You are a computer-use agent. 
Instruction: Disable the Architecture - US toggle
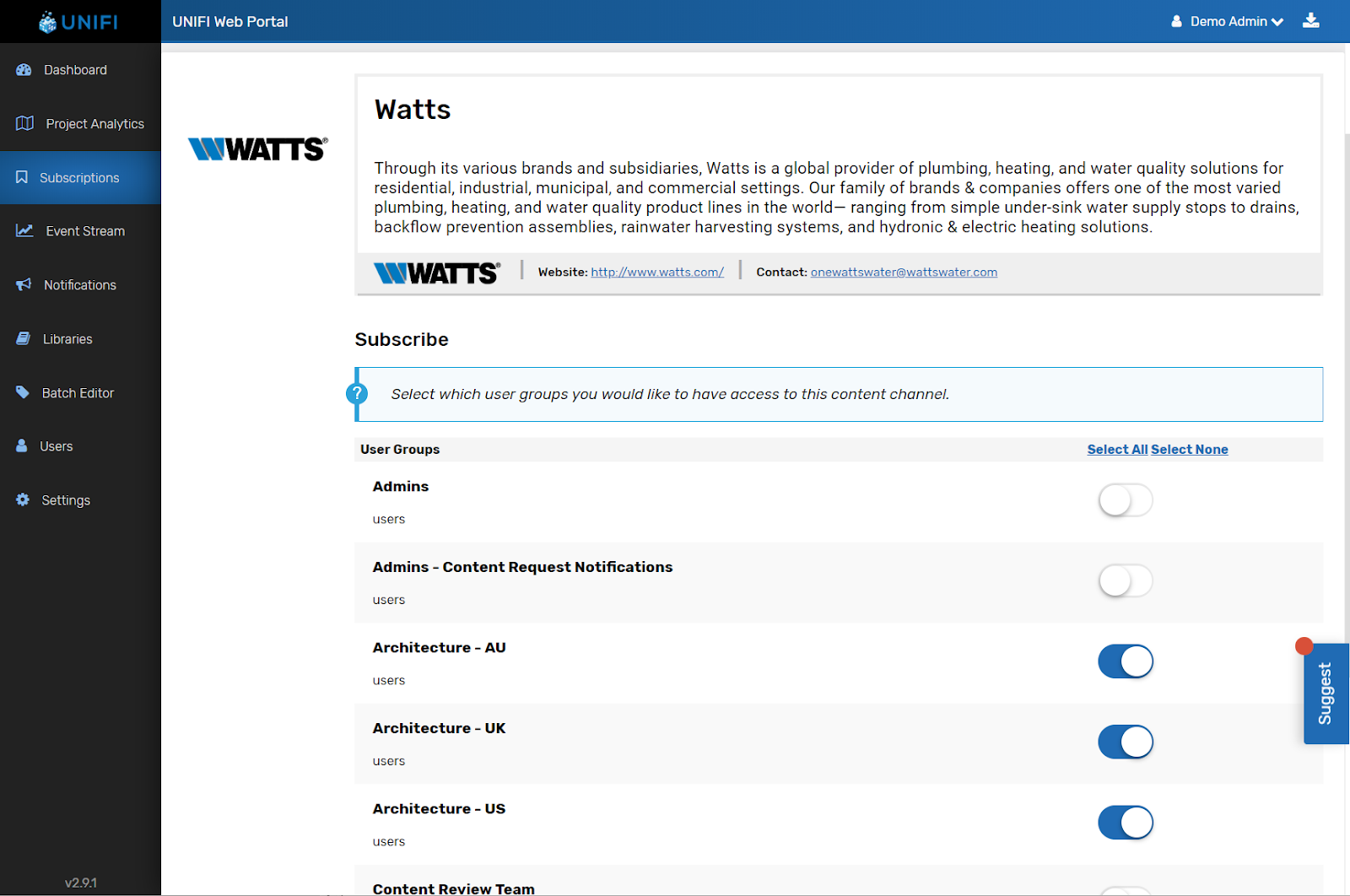[1126, 823]
